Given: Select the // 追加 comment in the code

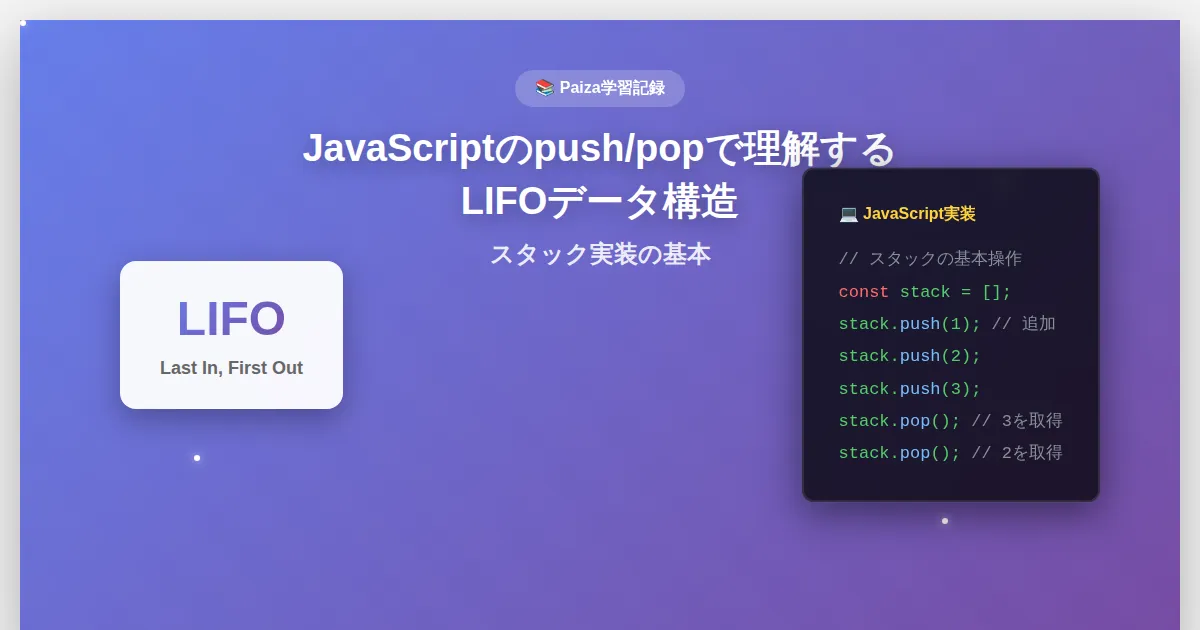Looking at the screenshot, I should point(1024,324).
